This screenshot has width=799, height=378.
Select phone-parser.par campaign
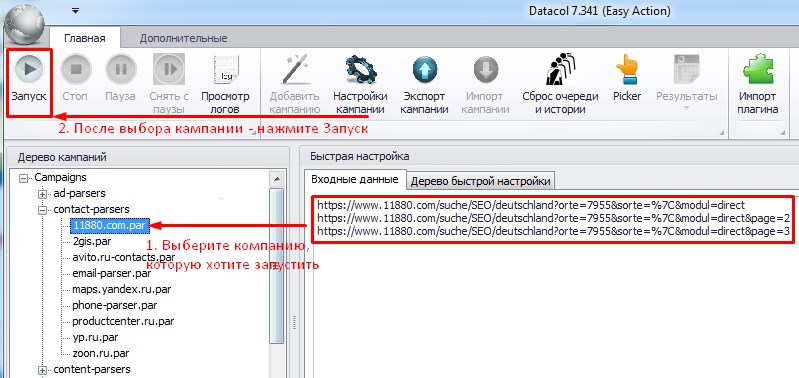tap(114, 305)
